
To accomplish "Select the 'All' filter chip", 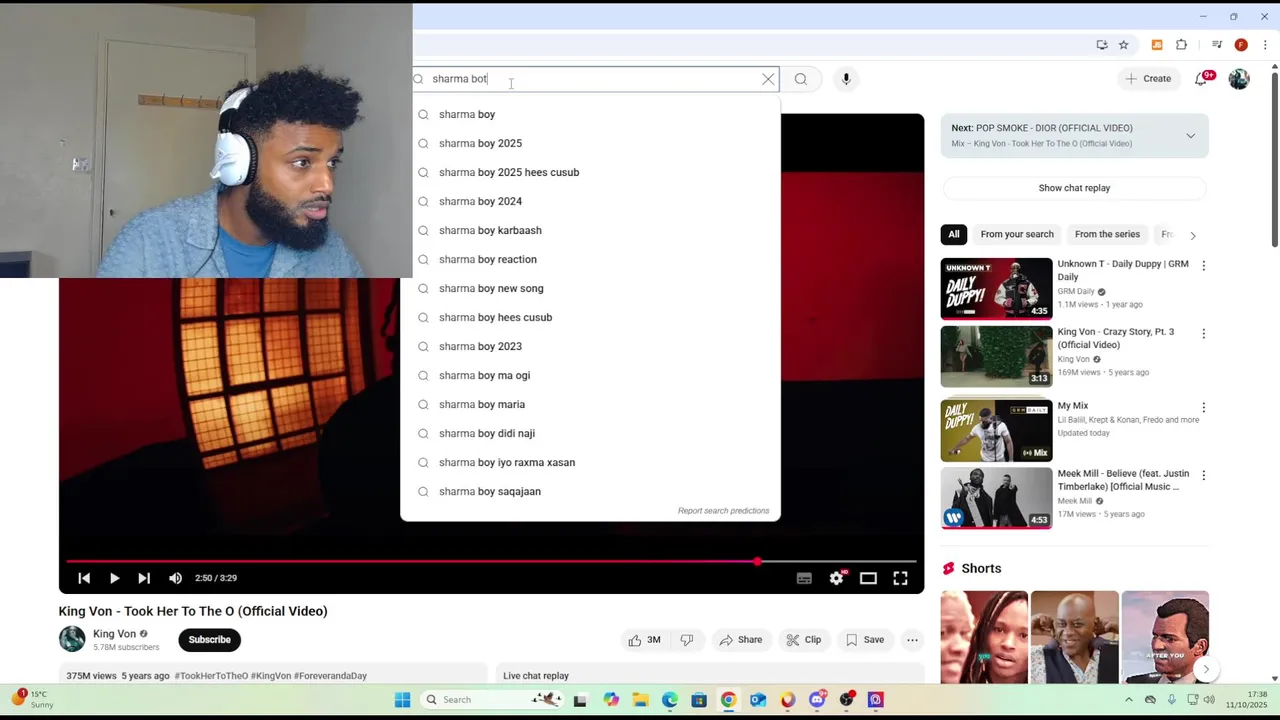I will tap(954, 234).
